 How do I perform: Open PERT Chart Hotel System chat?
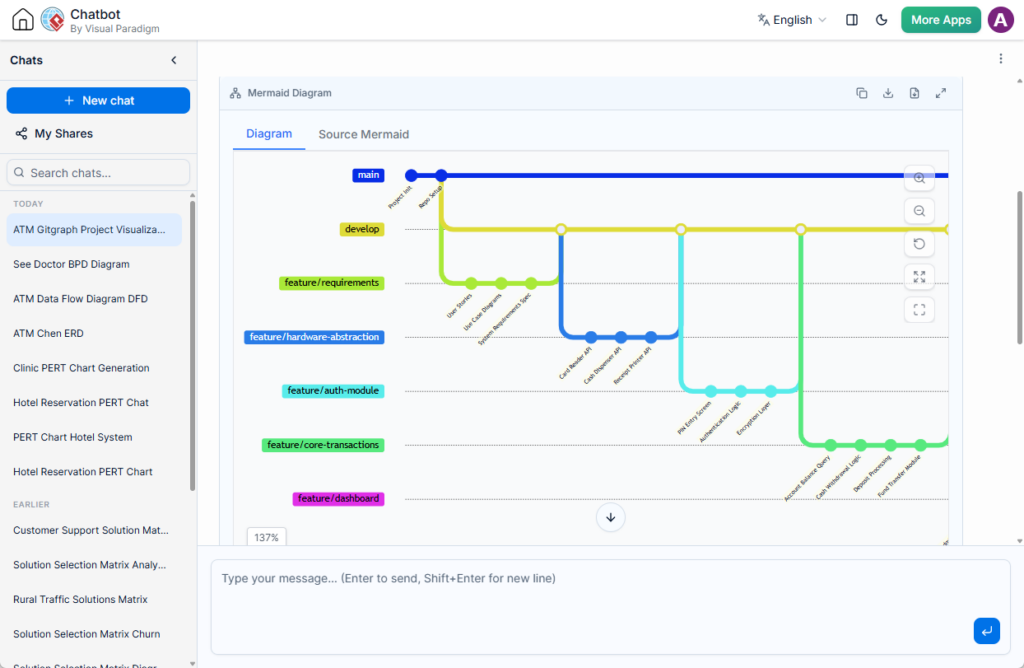click(94, 437)
